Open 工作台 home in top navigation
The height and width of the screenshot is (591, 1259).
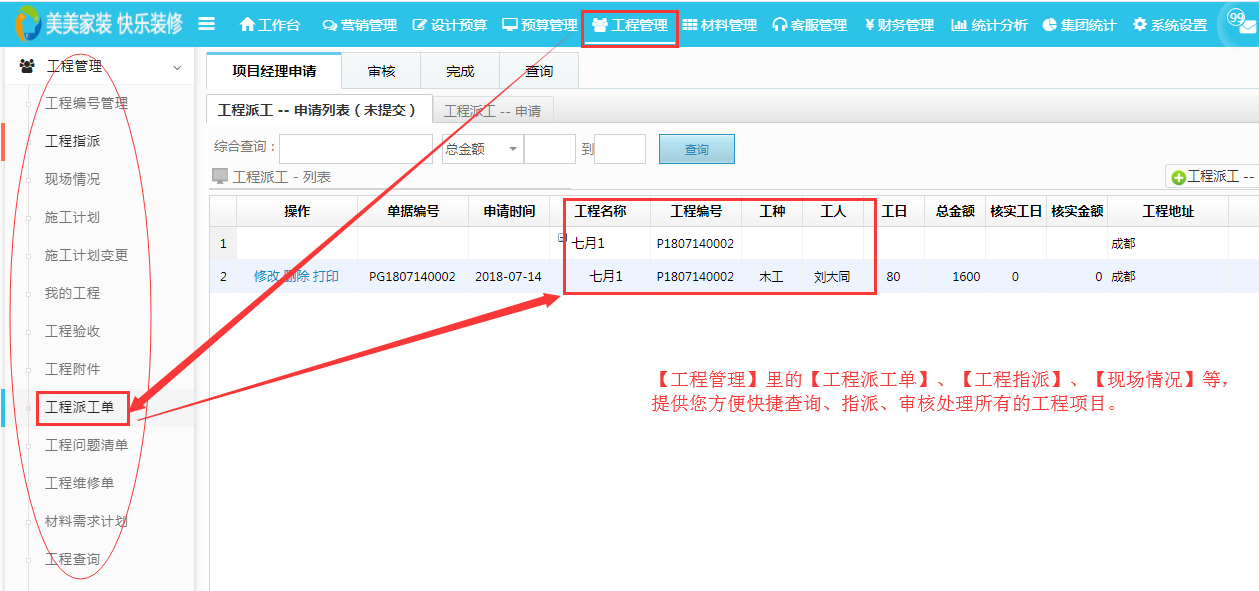pyautogui.click(x=270, y=25)
